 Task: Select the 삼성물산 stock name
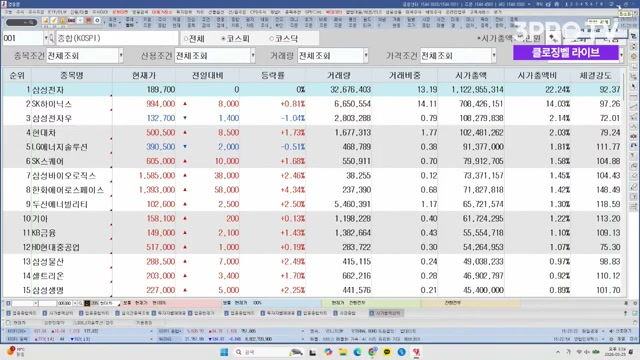pos(48,262)
